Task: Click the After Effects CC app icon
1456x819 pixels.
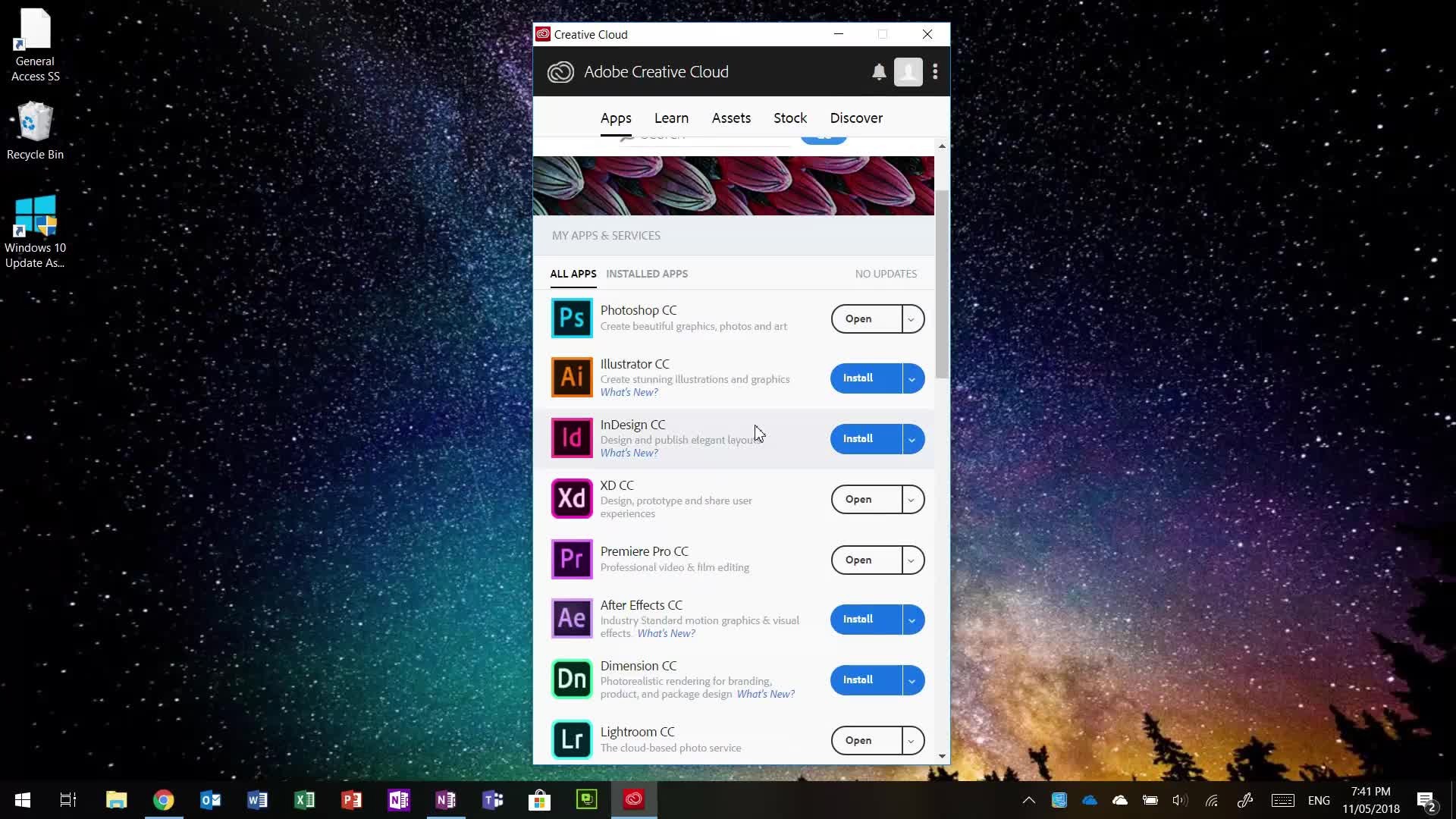Action: (572, 618)
